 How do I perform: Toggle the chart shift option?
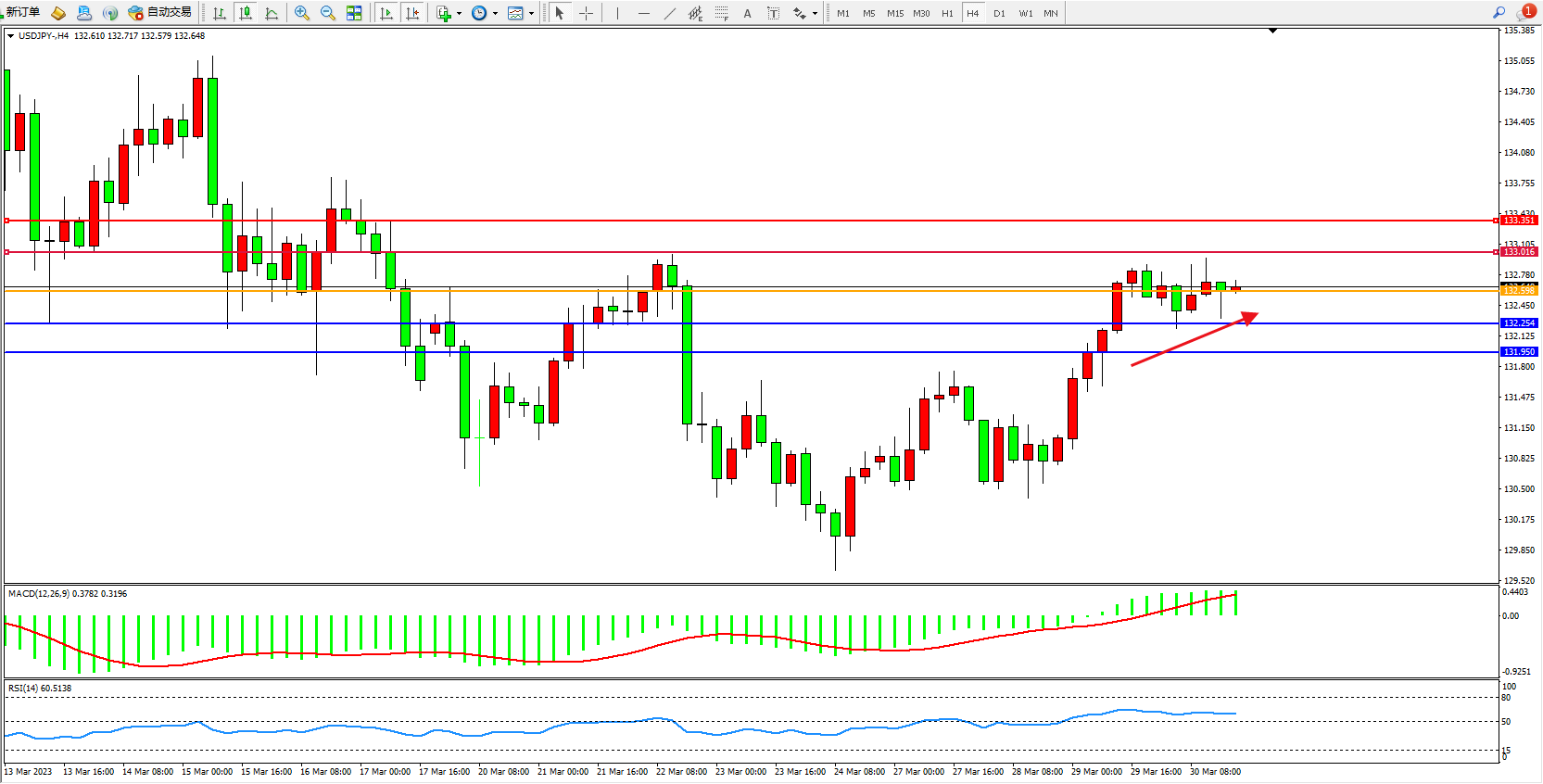click(x=412, y=13)
